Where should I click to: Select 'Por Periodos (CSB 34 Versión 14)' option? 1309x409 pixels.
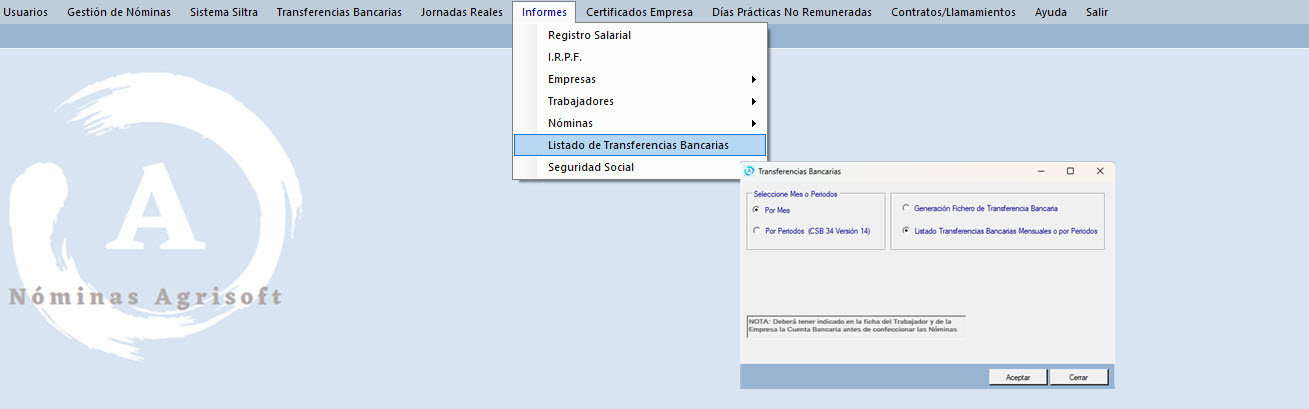coord(756,231)
